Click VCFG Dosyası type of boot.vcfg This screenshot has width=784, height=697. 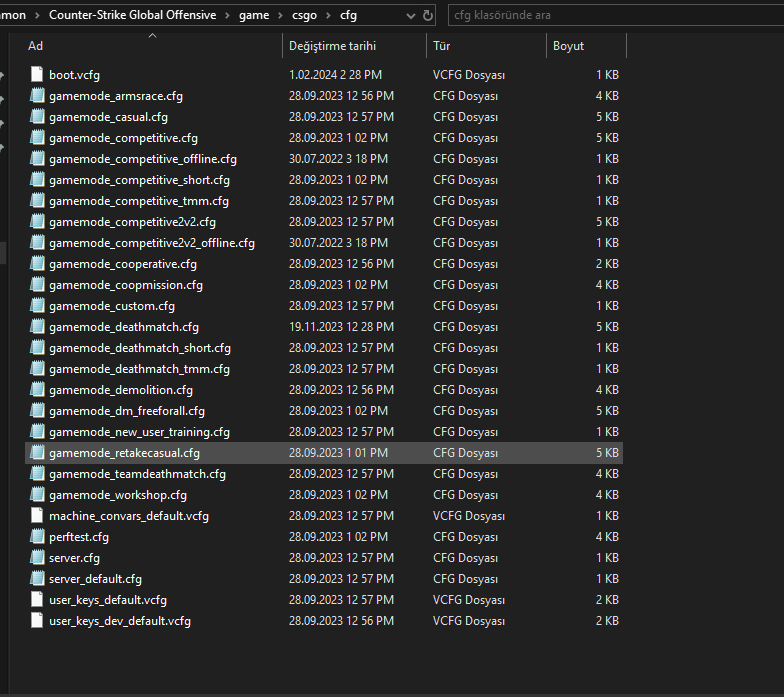(469, 75)
